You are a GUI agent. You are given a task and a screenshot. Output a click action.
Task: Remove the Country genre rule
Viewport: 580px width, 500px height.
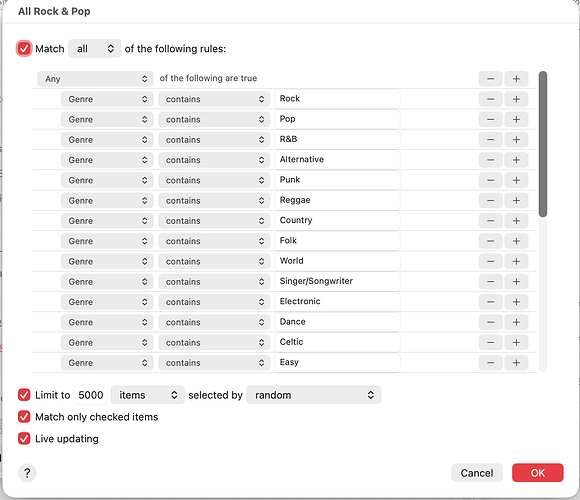pyautogui.click(x=490, y=221)
